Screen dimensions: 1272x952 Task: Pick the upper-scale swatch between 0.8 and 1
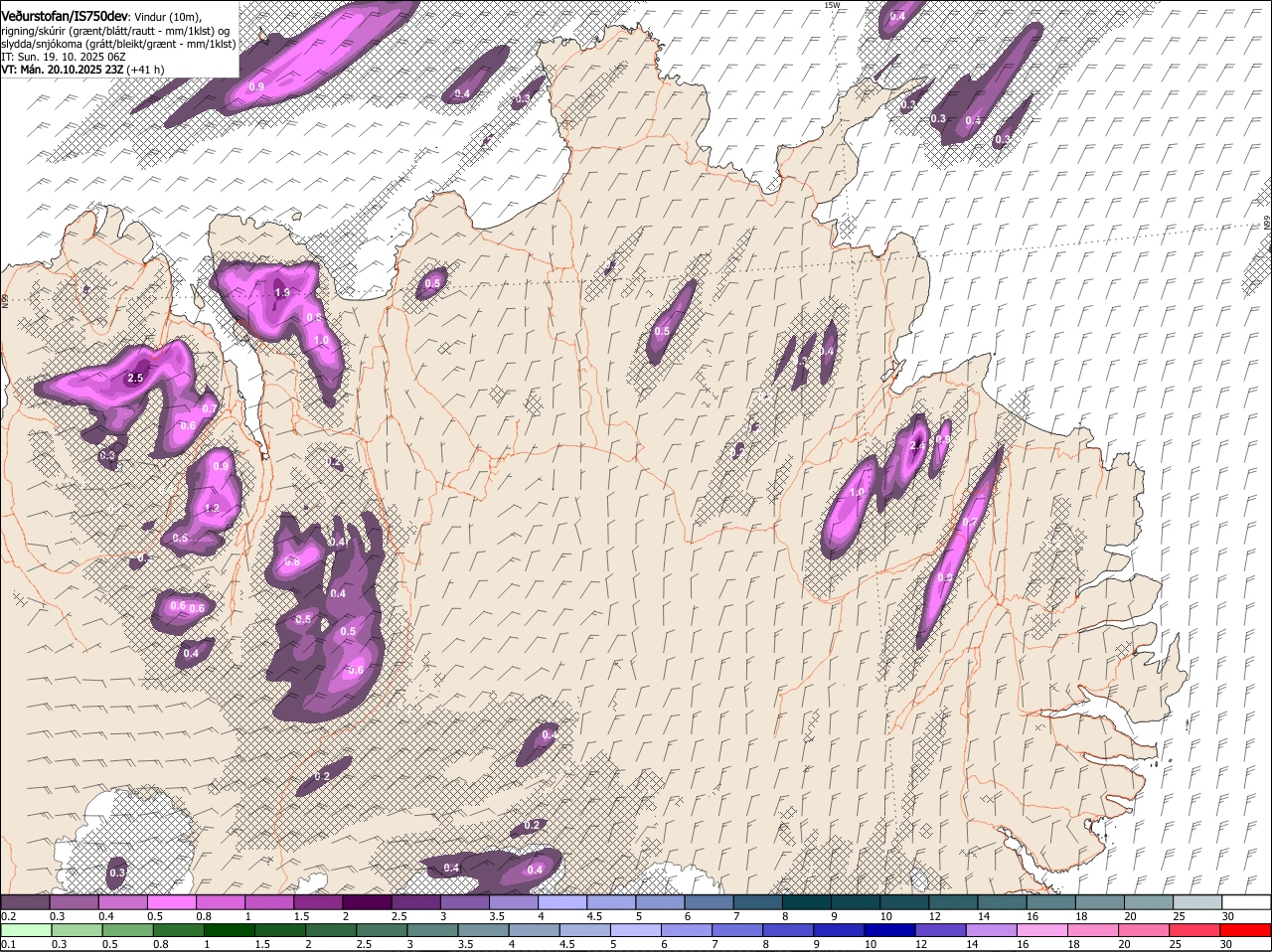coord(220,901)
